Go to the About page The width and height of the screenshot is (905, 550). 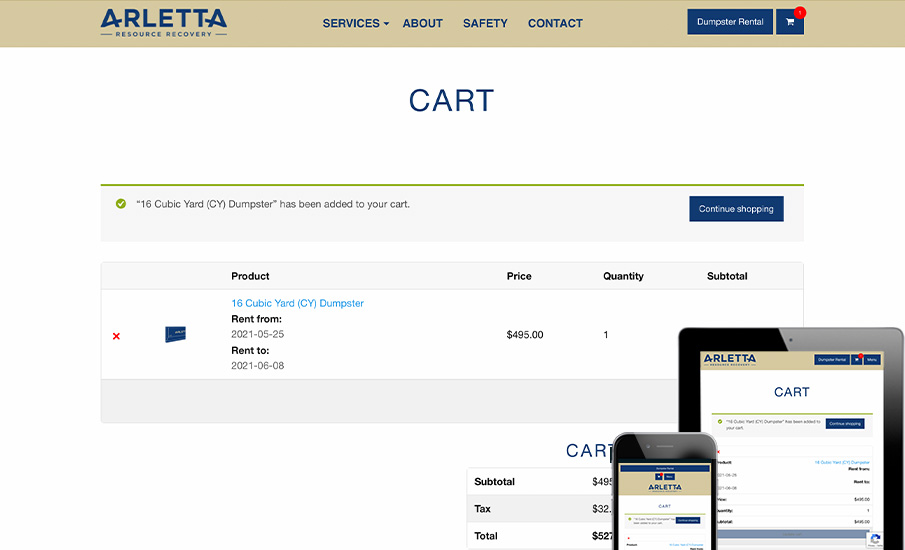[422, 23]
